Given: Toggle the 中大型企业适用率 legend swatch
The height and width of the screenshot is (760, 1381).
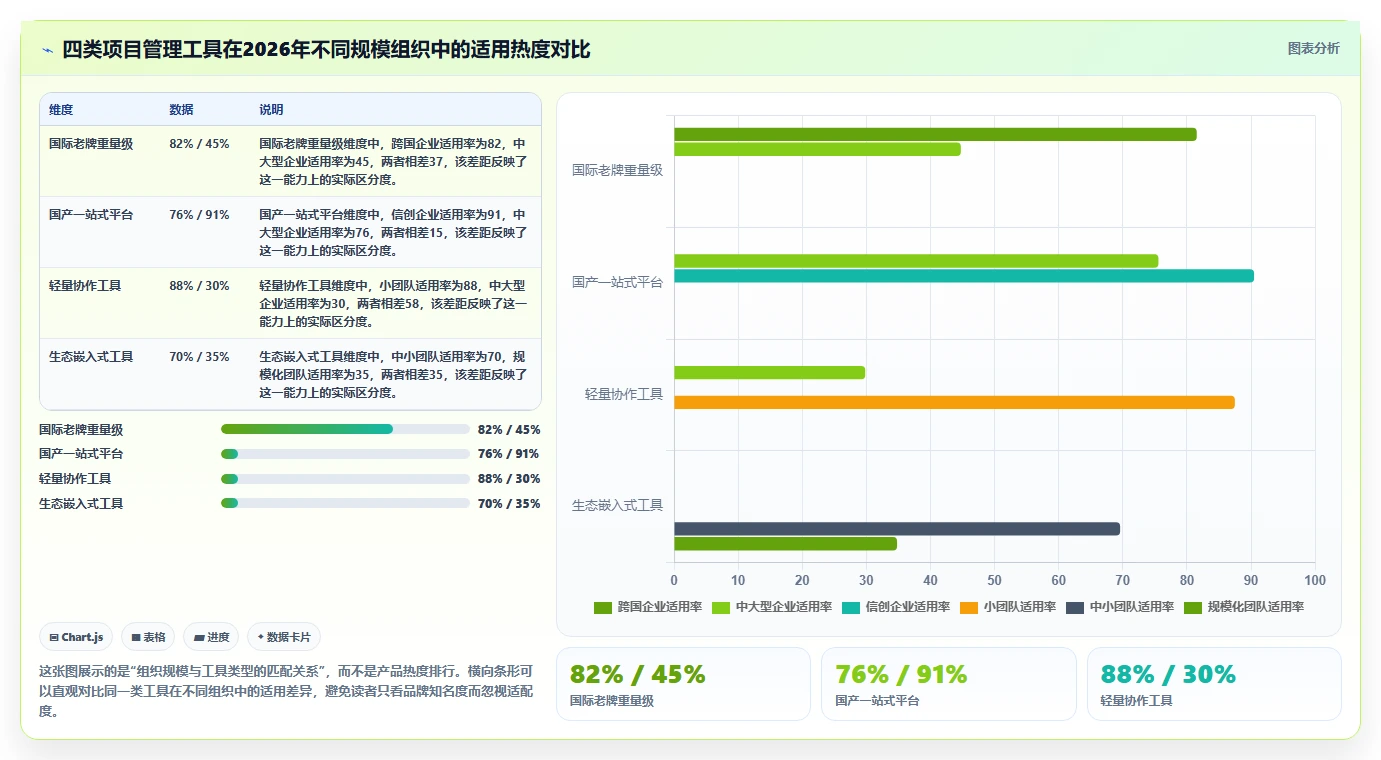Looking at the screenshot, I should tap(720, 607).
